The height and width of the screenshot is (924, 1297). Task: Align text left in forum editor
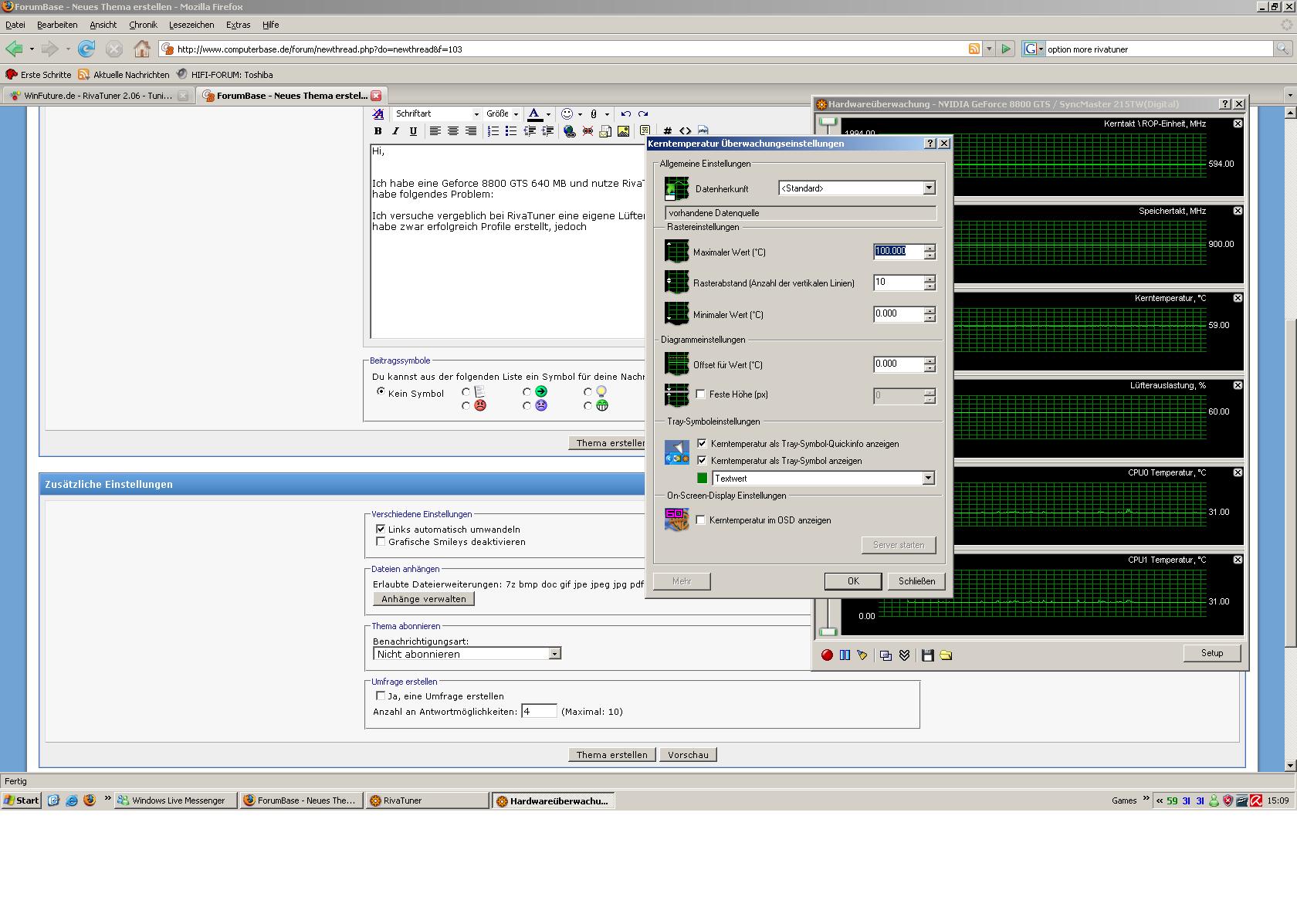point(435,131)
